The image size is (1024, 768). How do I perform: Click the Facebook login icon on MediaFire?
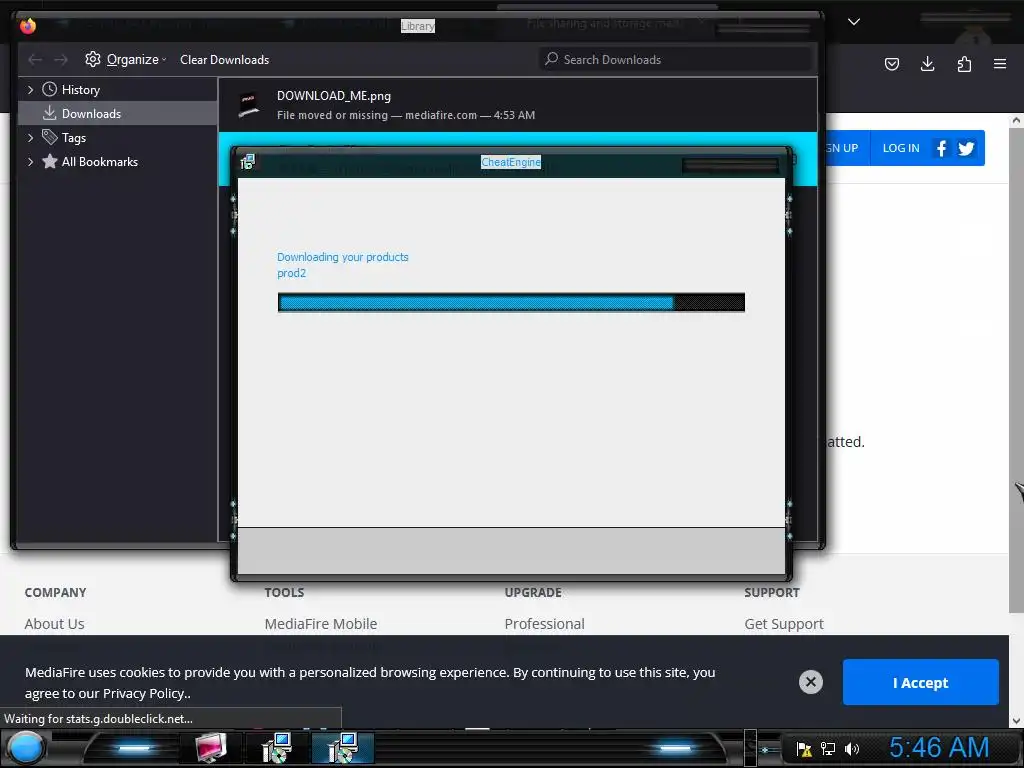(x=941, y=148)
